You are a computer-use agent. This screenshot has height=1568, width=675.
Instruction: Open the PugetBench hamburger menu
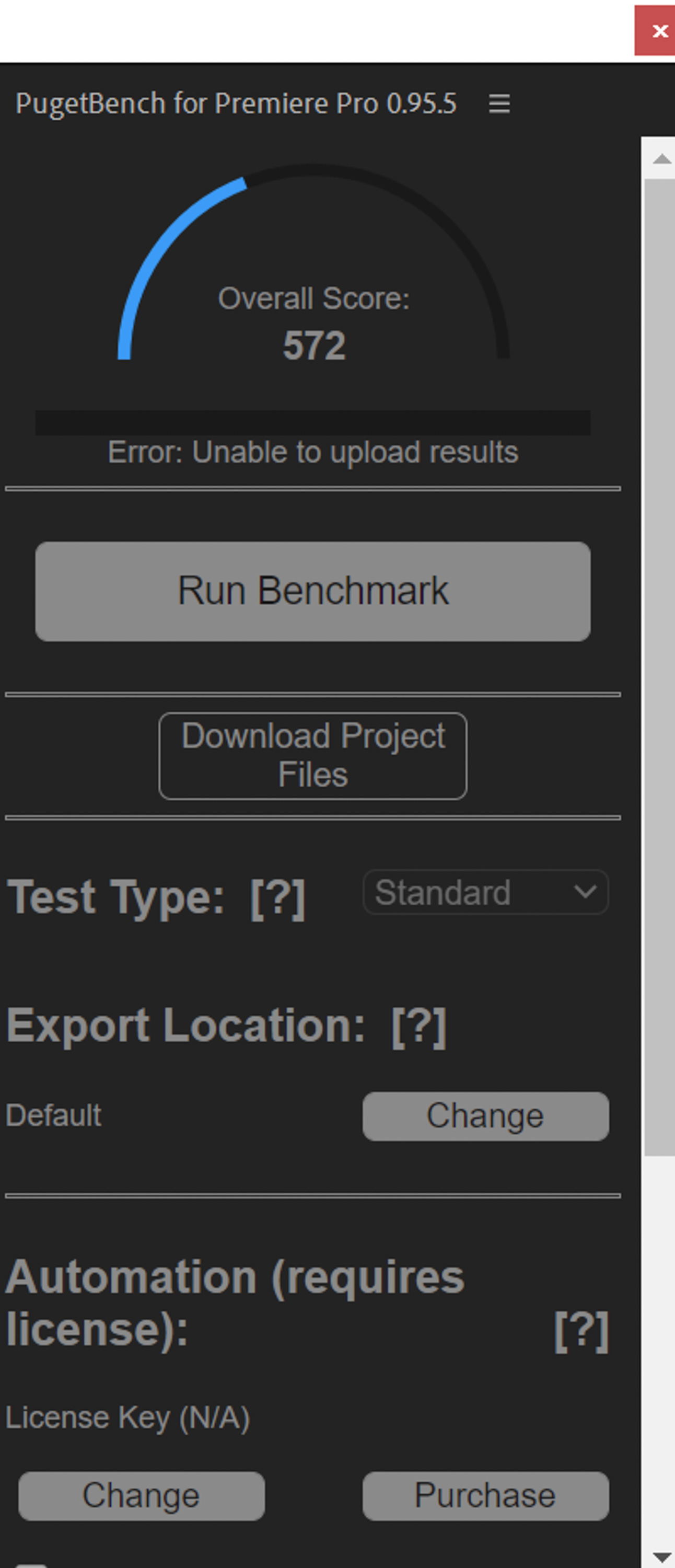pos(499,103)
